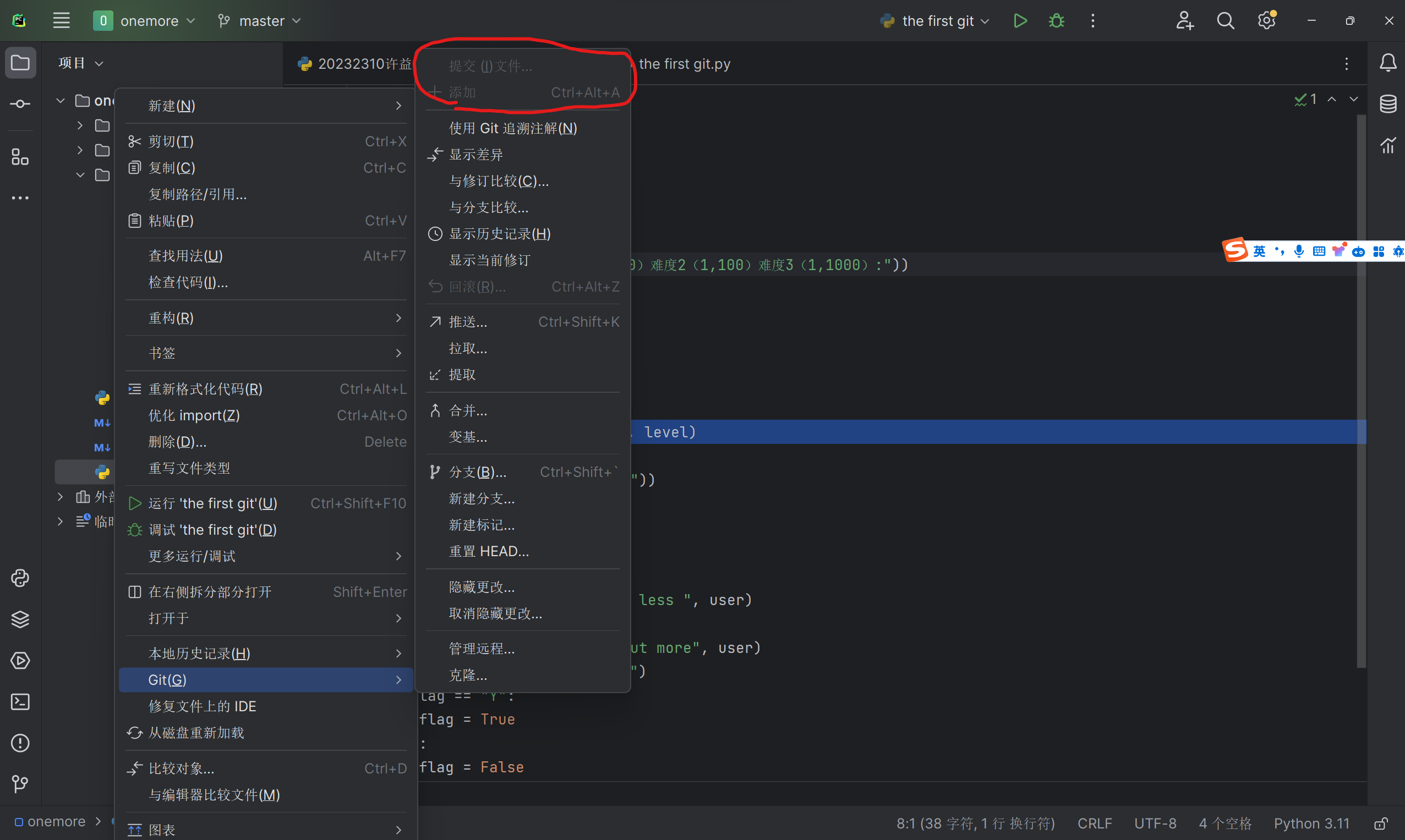Click the Debug bug icon in toolbar
Screen dimensions: 1405x840
tap(1056, 21)
